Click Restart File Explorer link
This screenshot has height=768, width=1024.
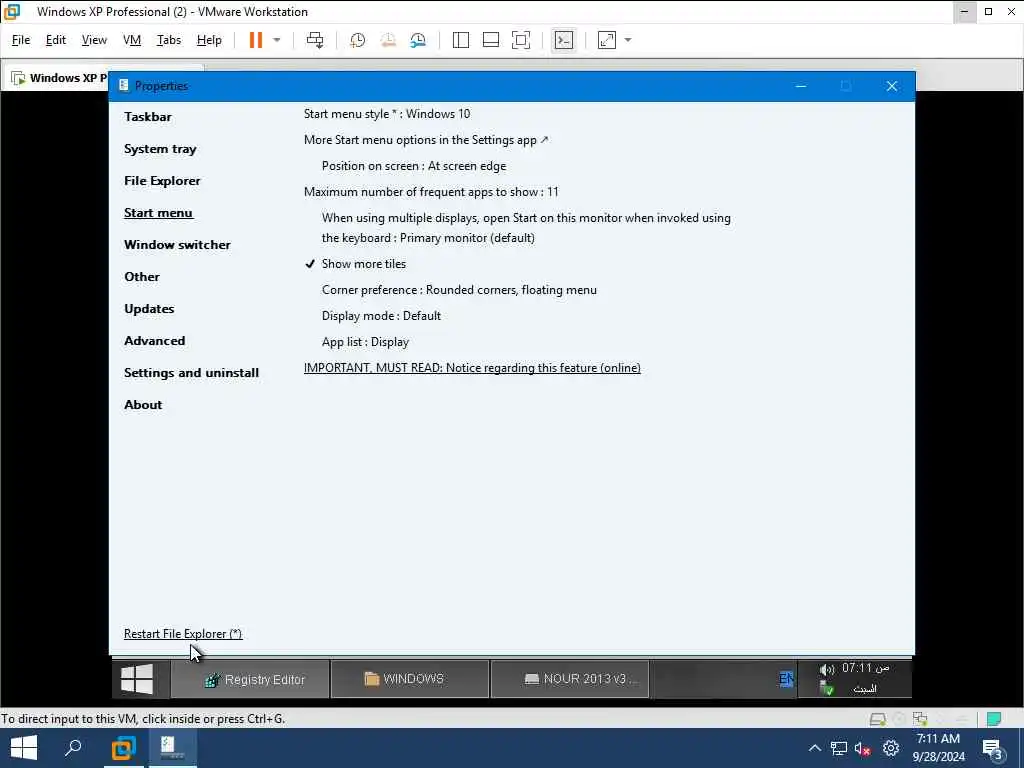pyautogui.click(x=183, y=634)
